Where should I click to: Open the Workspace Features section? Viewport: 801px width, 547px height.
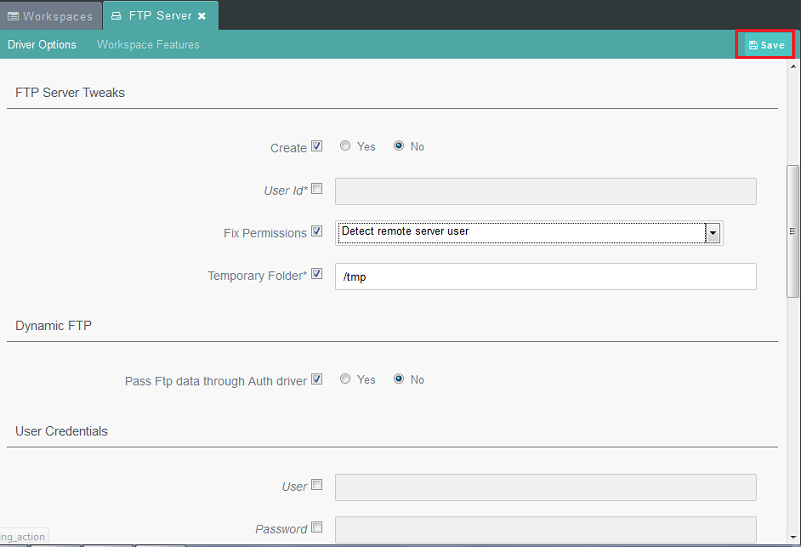click(x=148, y=45)
